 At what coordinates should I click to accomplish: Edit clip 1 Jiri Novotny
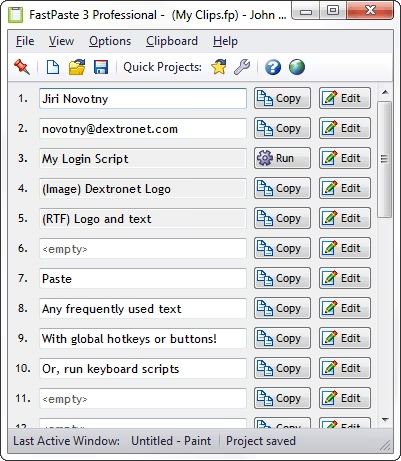click(x=345, y=98)
